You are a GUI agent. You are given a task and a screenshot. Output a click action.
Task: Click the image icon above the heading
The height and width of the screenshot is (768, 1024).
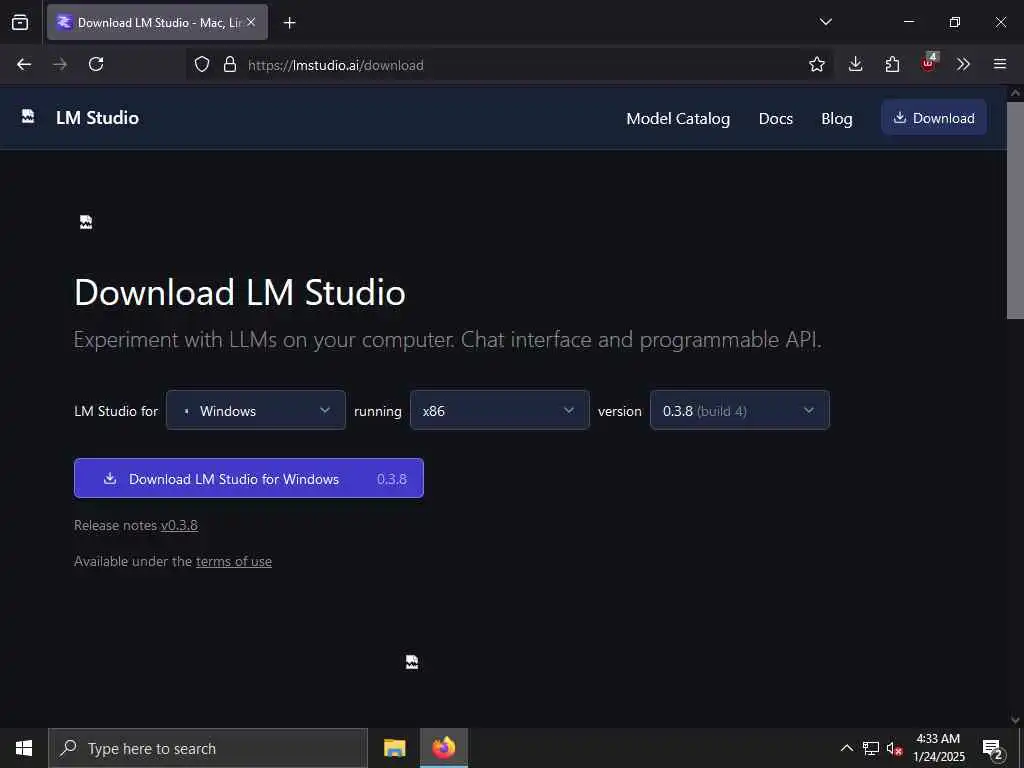[86, 222]
